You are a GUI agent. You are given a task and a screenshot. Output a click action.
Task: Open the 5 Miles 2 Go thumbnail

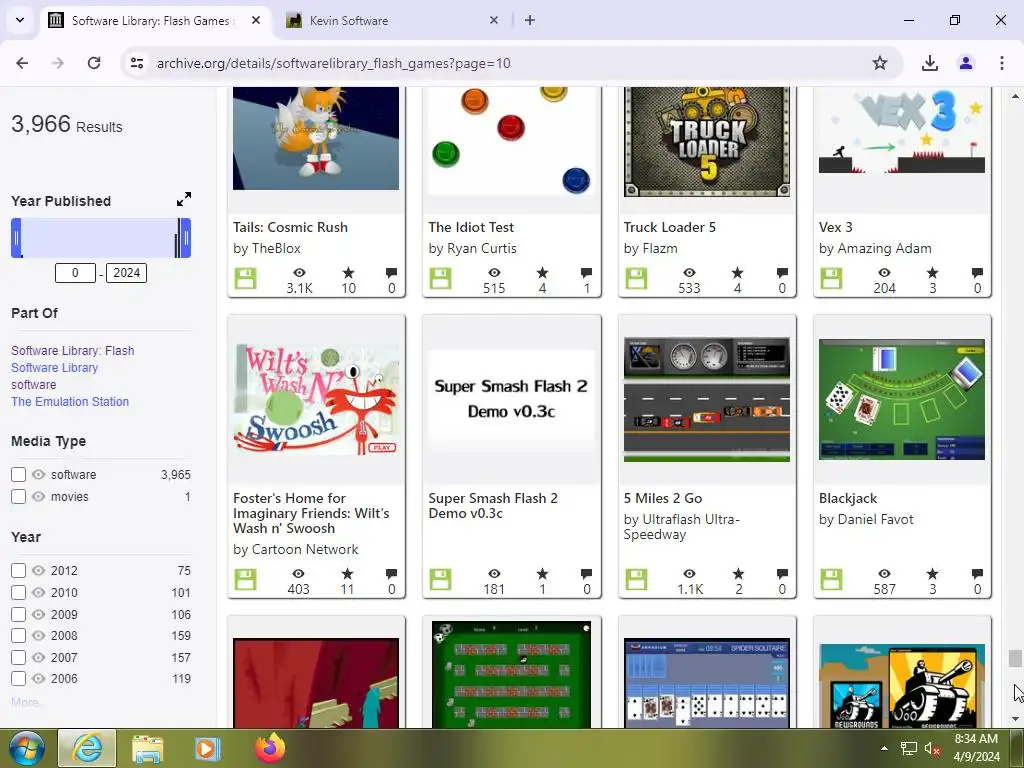[x=707, y=400]
